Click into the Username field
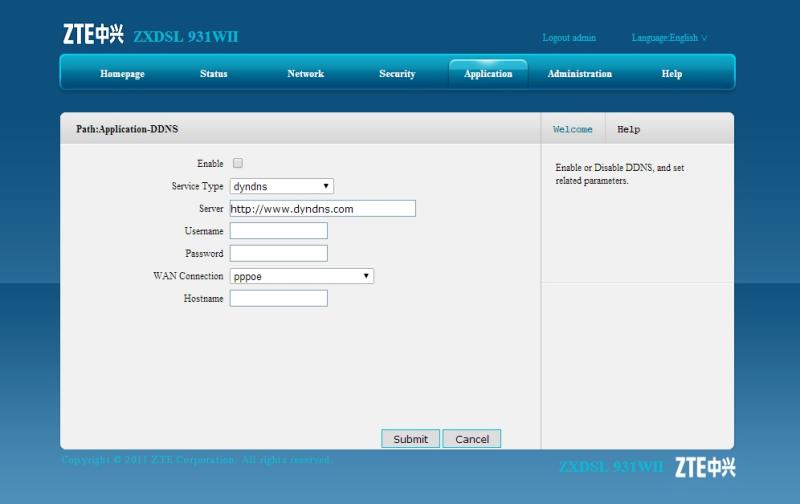This screenshot has width=800, height=504. click(279, 231)
